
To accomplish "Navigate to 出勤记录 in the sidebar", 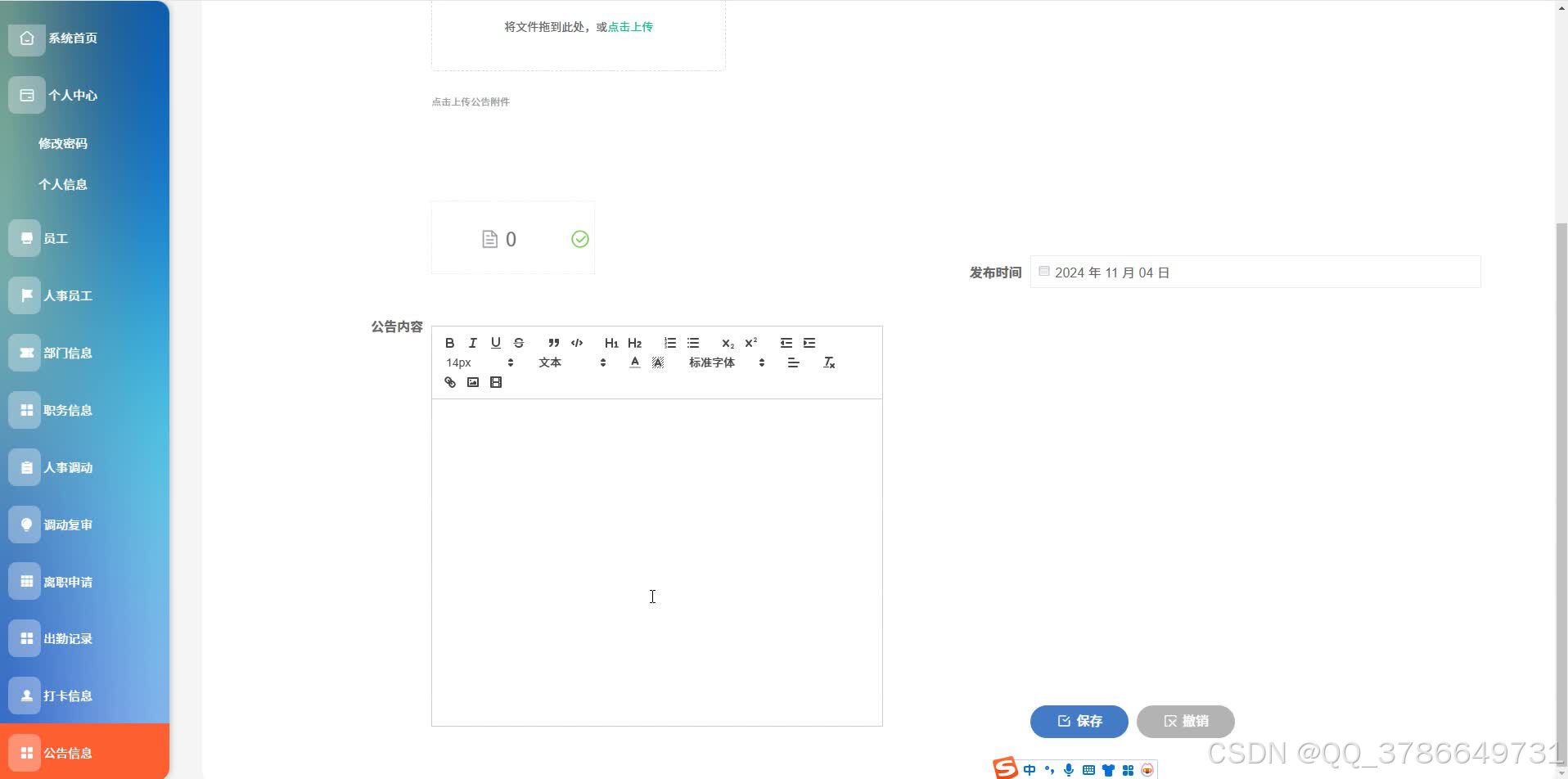I will point(67,637).
